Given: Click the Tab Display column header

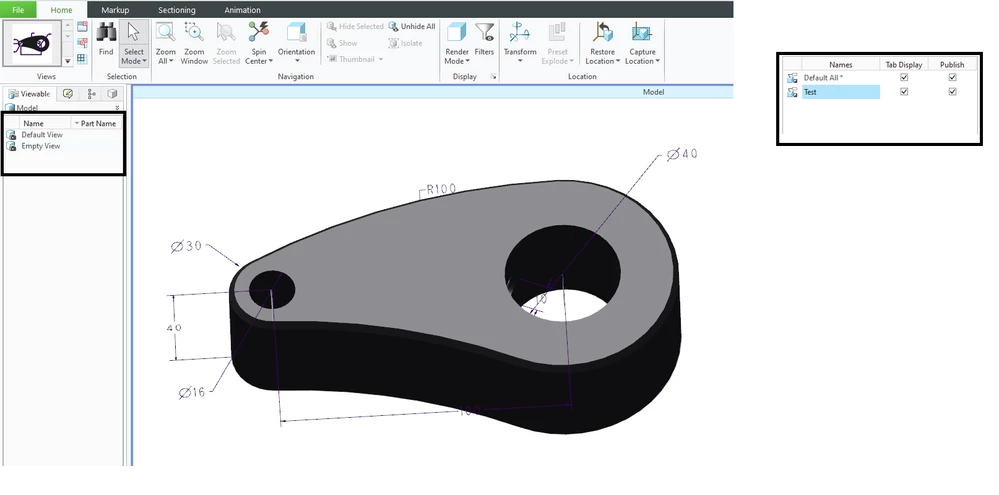Looking at the screenshot, I should pyautogui.click(x=903, y=64).
